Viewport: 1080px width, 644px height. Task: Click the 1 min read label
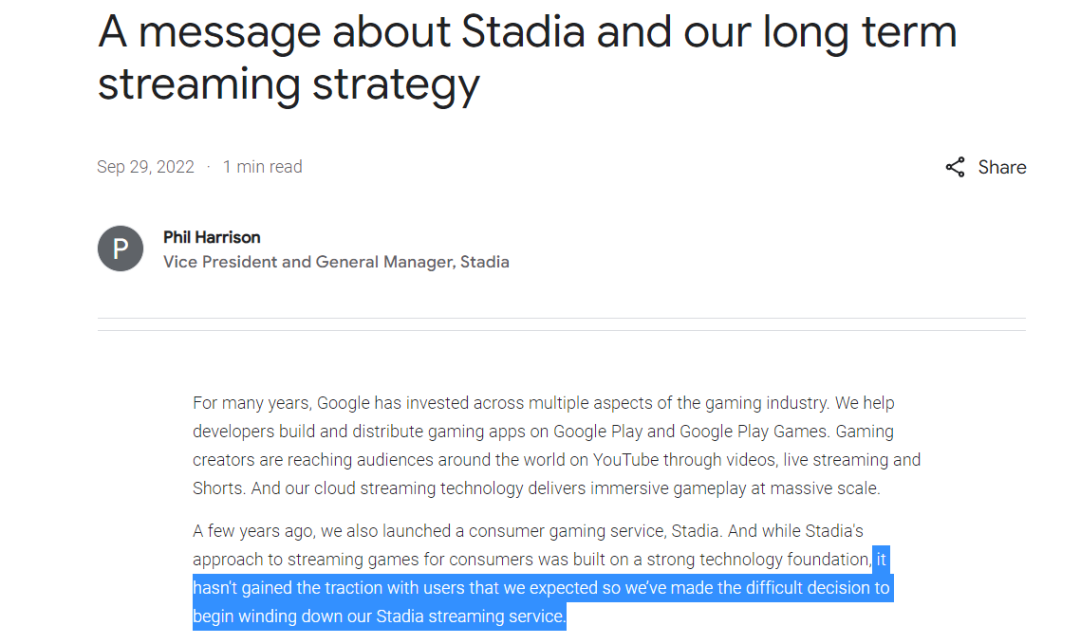(262, 167)
